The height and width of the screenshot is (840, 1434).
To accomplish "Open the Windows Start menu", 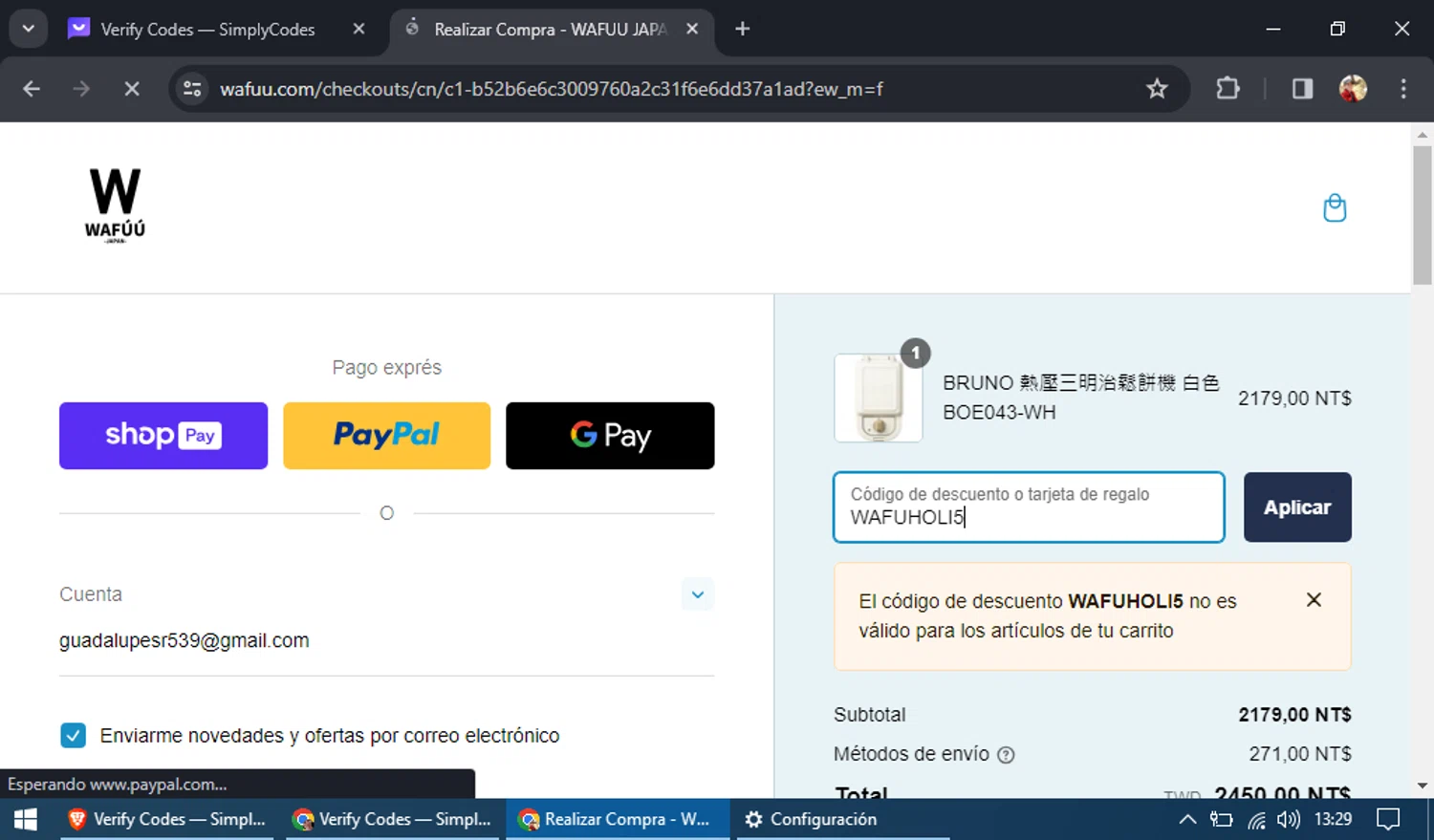I will [x=26, y=819].
